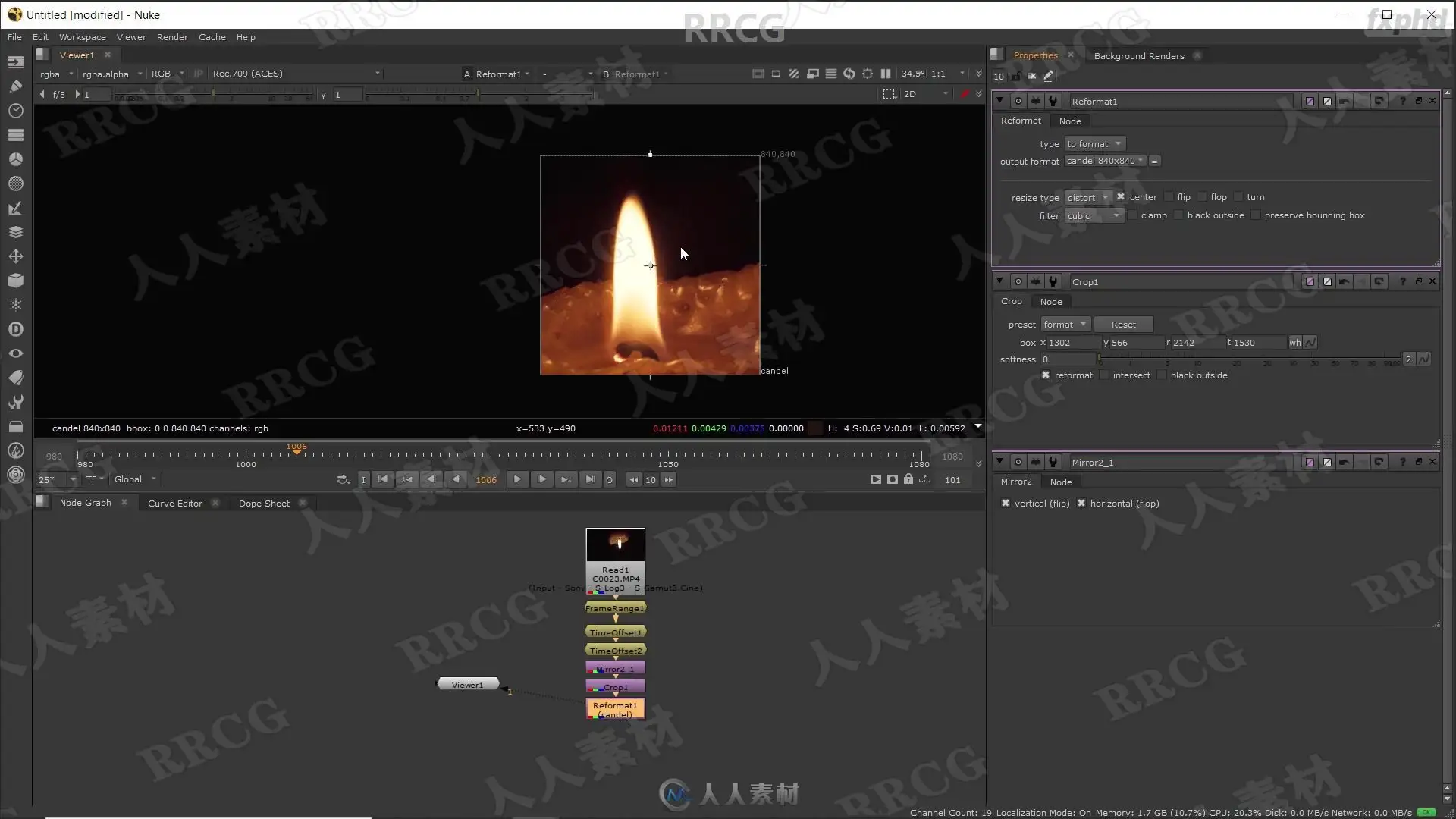Enable the intersect checkbox in Crop1

tap(1104, 375)
